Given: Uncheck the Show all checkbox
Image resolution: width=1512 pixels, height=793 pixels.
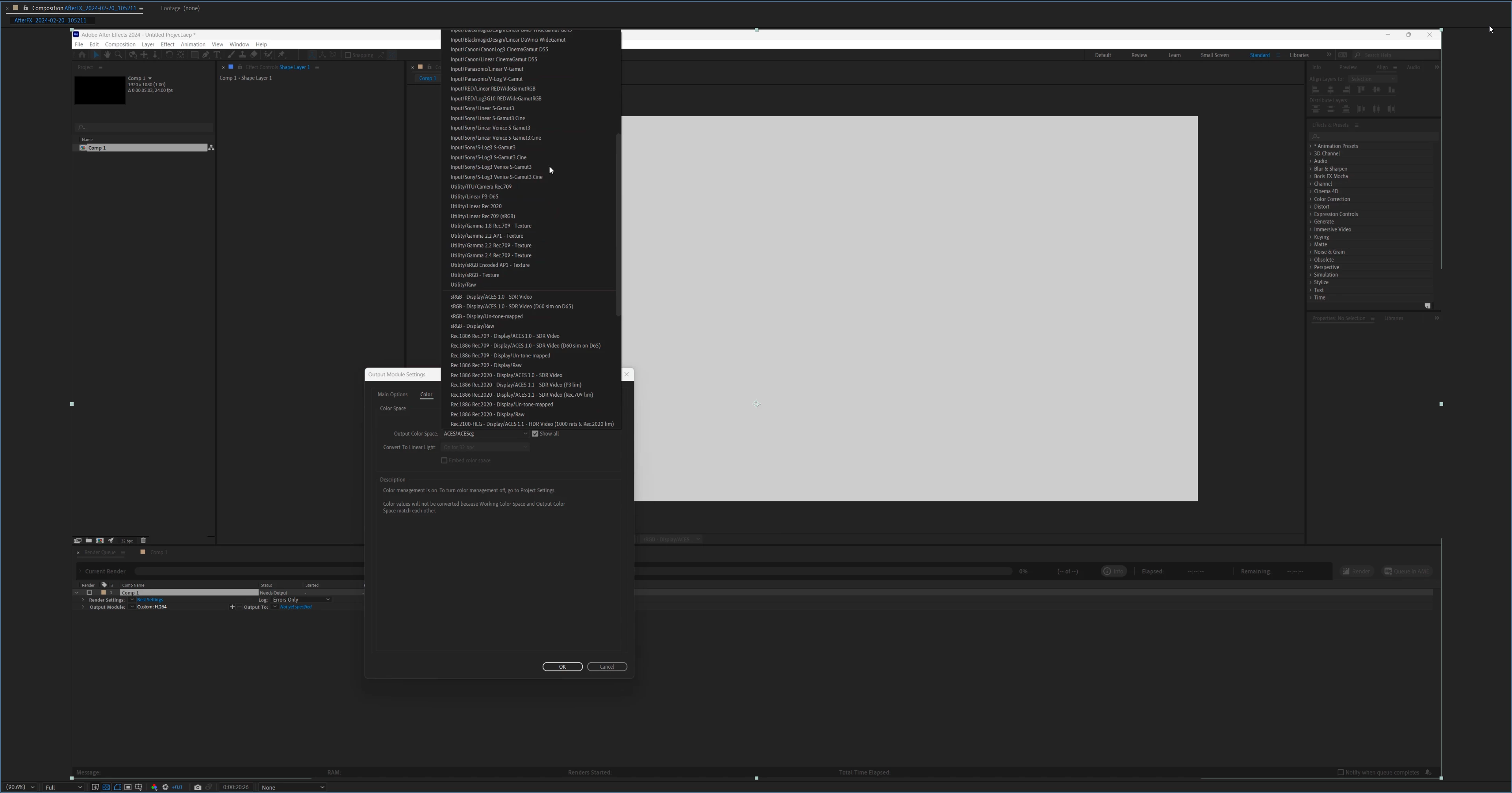Looking at the screenshot, I should point(535,433).
